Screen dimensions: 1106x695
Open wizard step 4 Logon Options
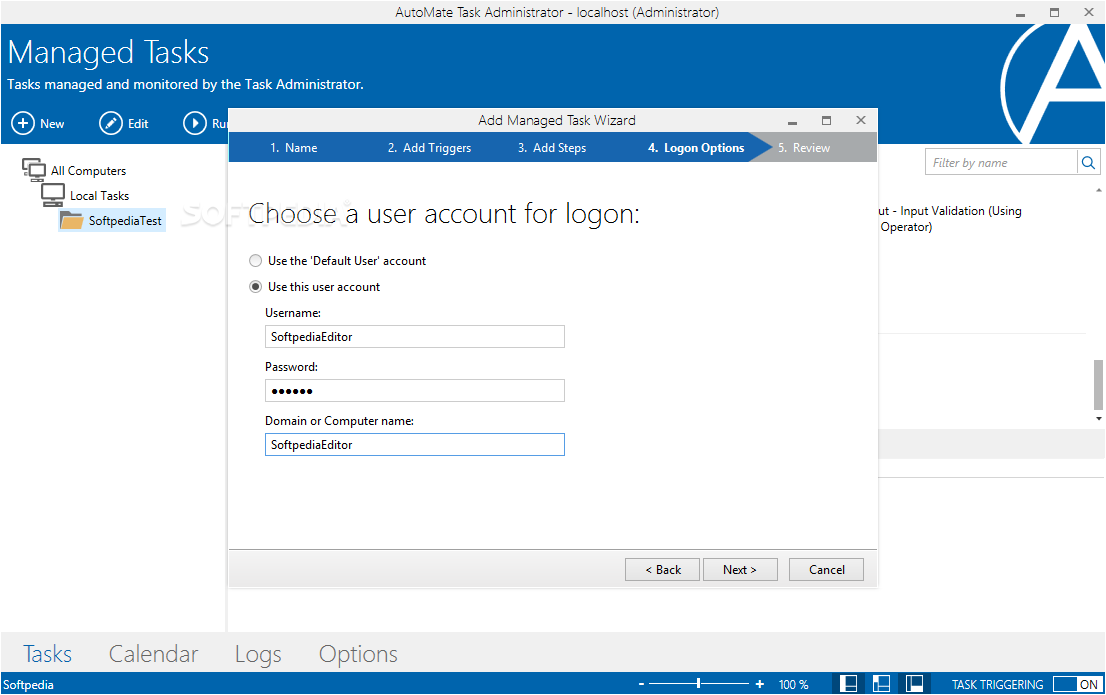[x=695, y=148]
